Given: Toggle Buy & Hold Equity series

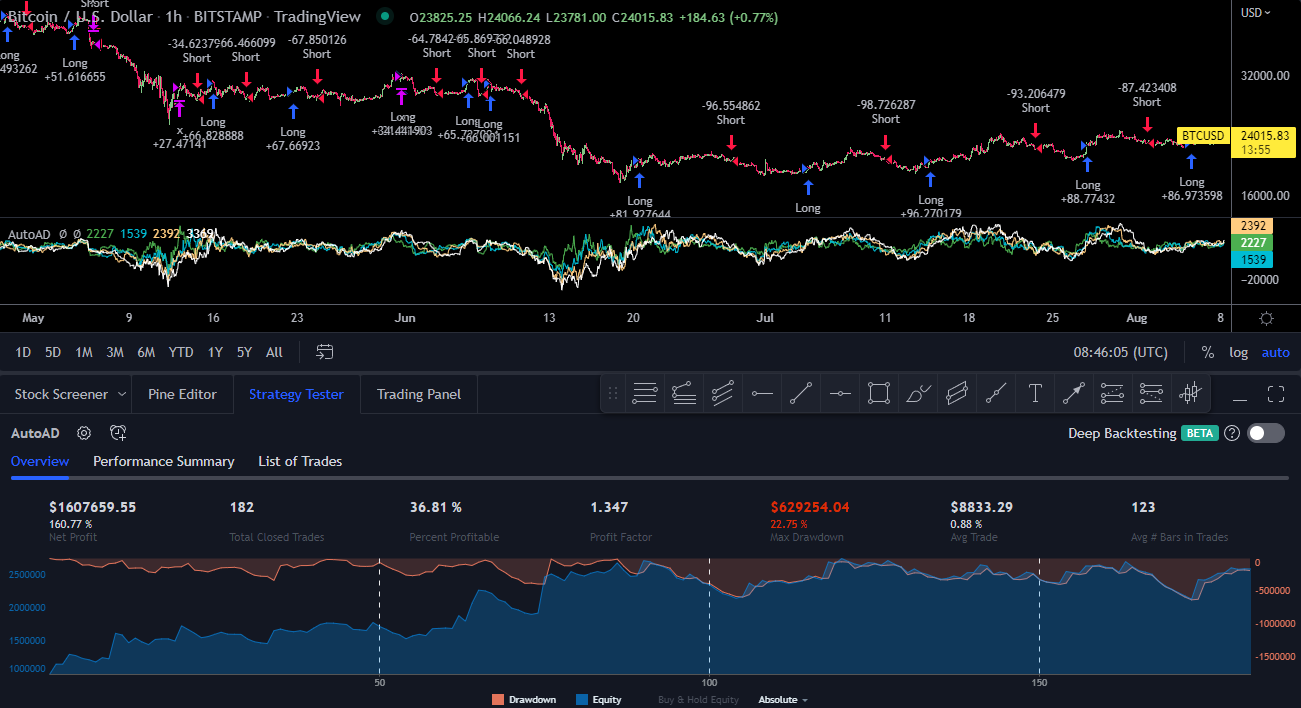Looking at the screenshot, I should [698, 700].
